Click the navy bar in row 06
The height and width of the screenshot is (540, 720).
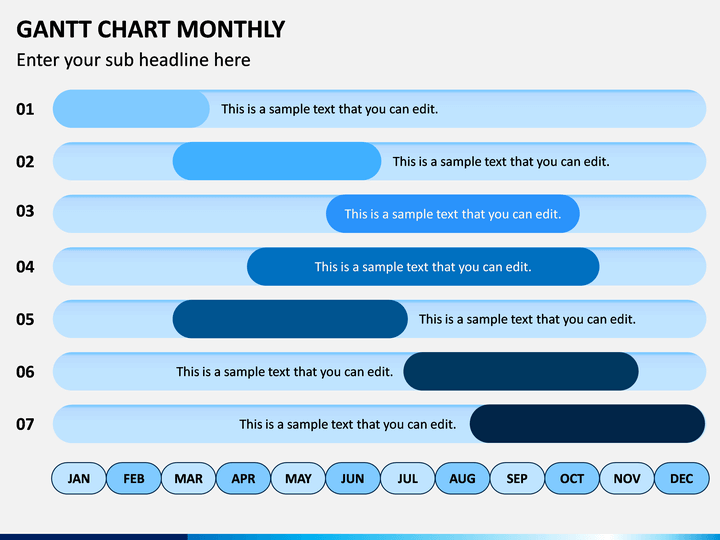521,371
